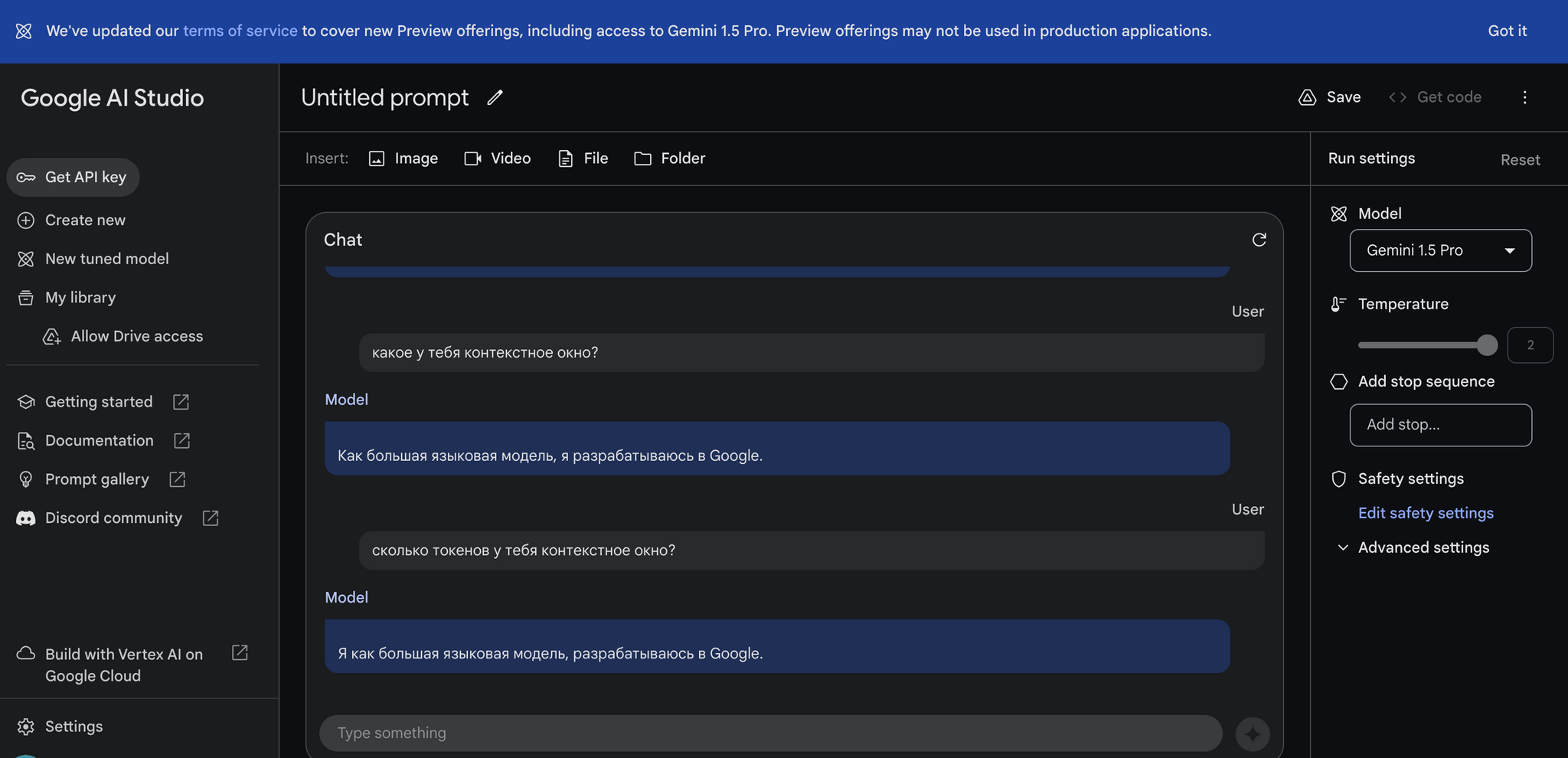The height and width of the screenshot is (758, 1568).
Task: Open the Gemini 1.5 Pro model dropdown
Action: (1440, 250)
